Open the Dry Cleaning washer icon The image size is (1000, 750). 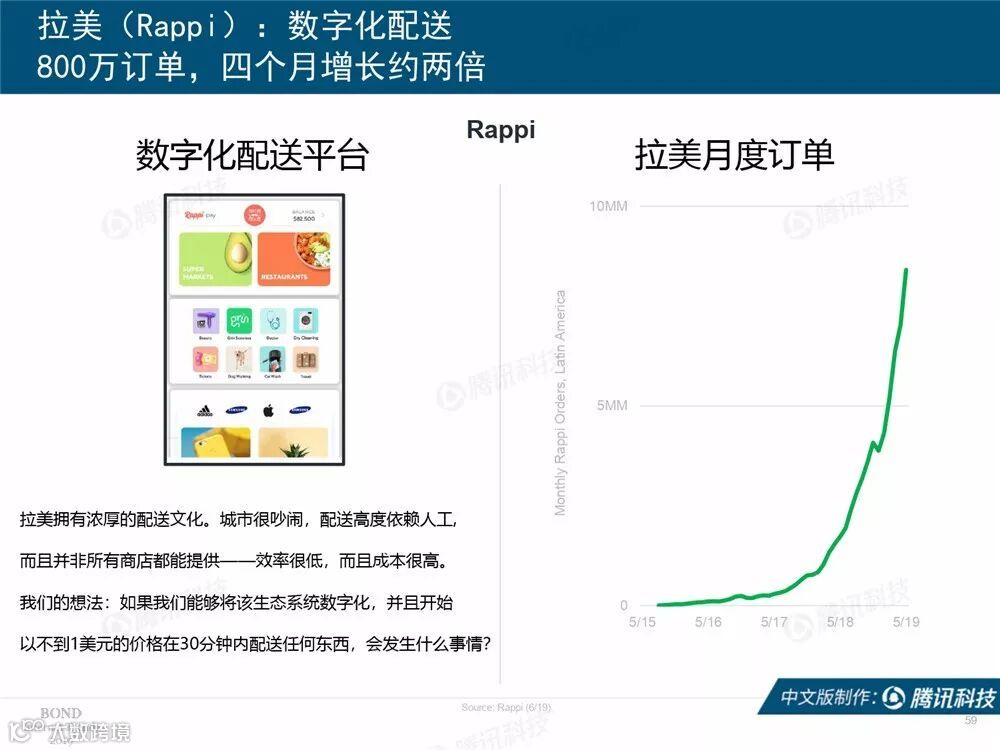tap(305, 321)
